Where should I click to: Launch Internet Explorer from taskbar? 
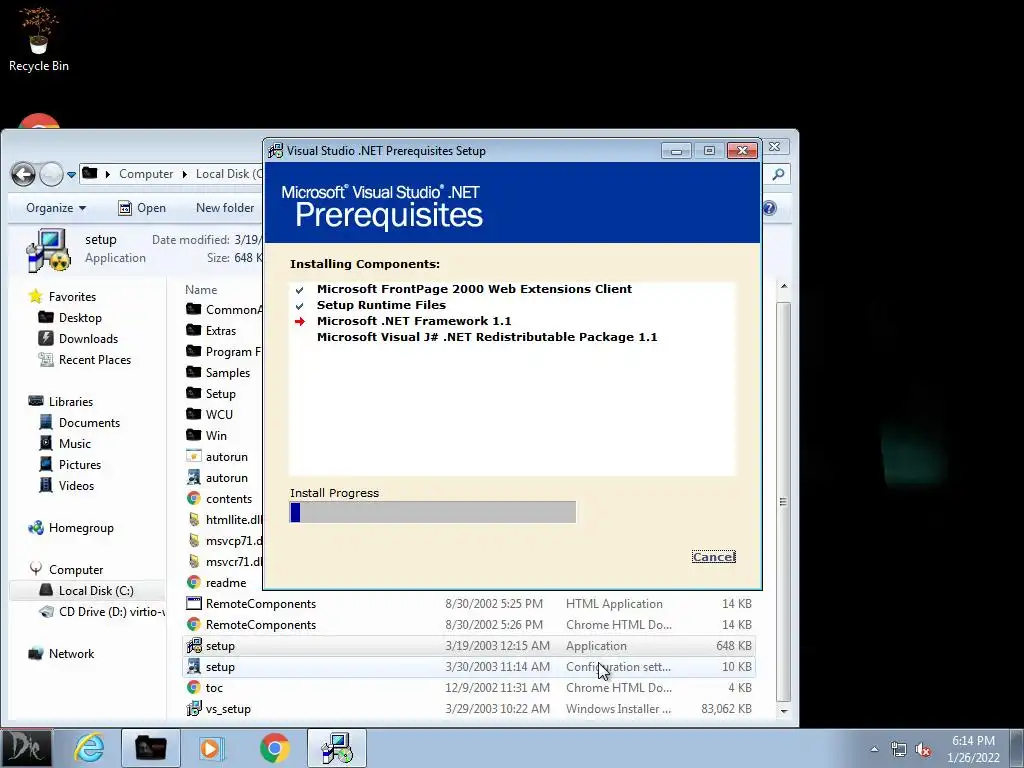[x=89, y=748]
